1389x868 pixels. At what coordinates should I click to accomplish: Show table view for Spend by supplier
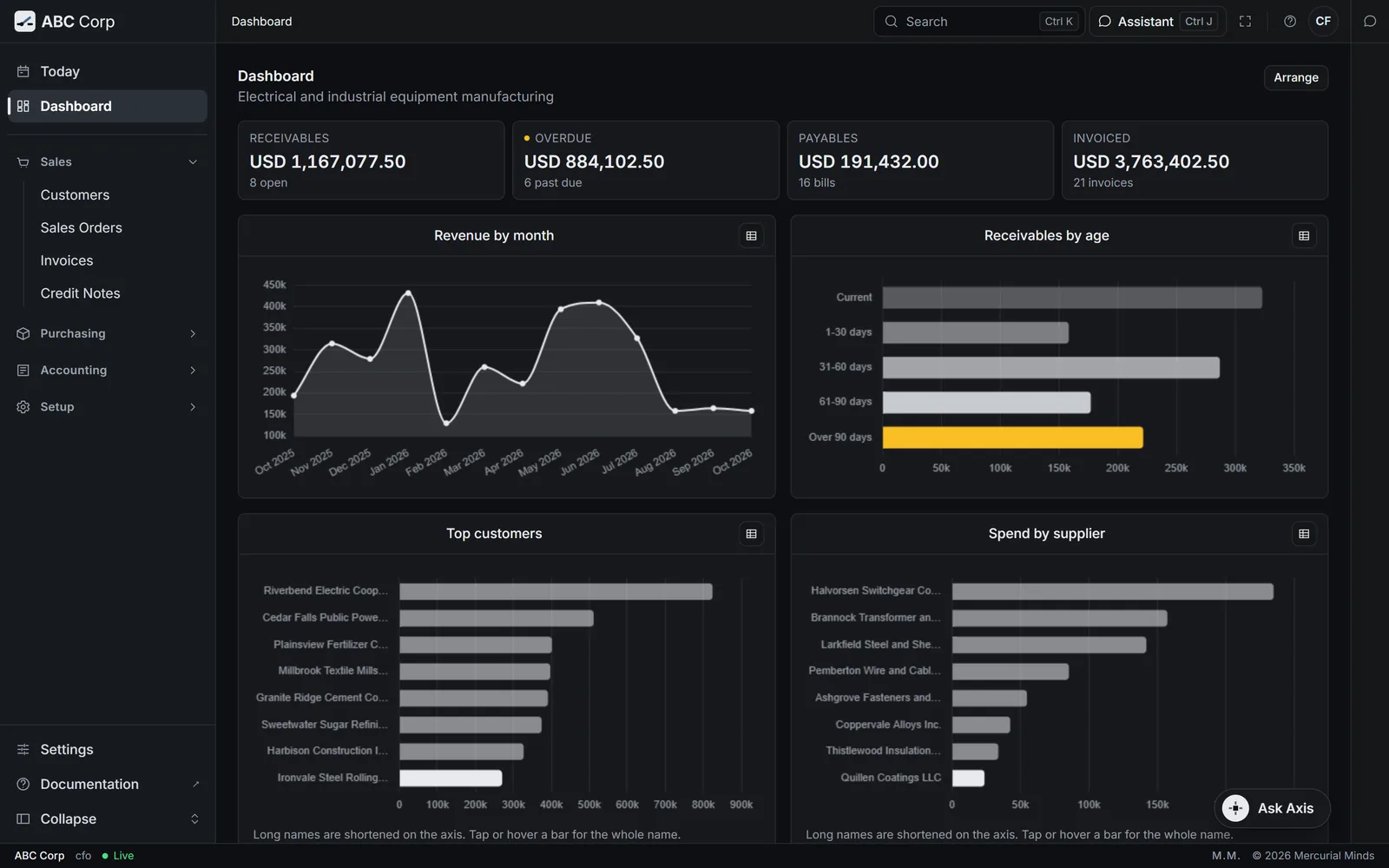[x=1304, y=534]
